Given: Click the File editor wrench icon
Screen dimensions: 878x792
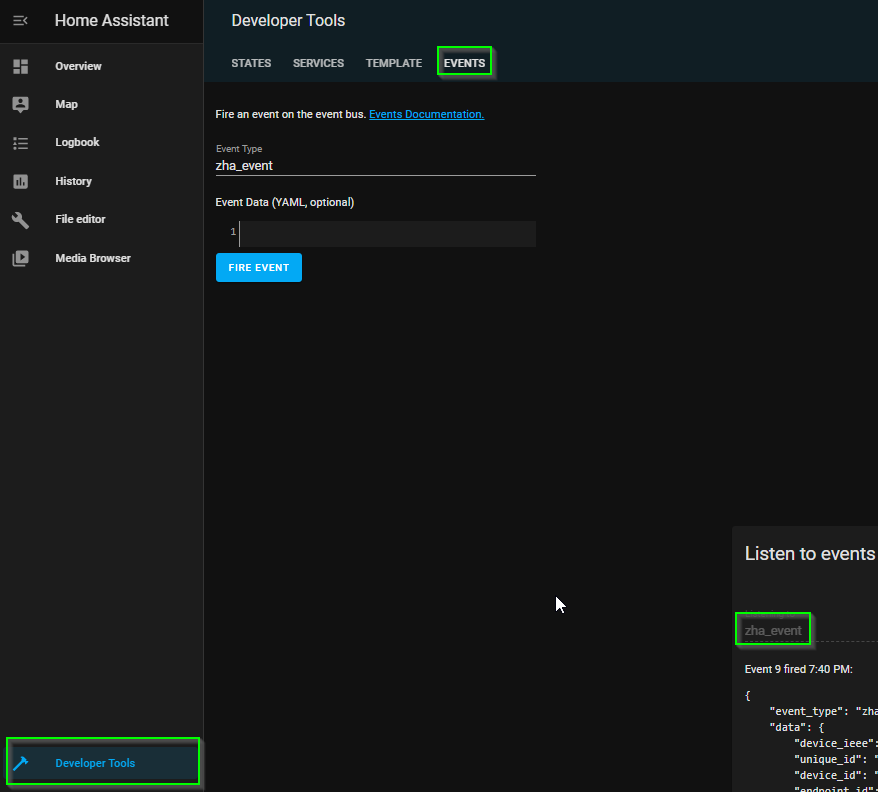Looking at the screenshot, I should [21, 220].
